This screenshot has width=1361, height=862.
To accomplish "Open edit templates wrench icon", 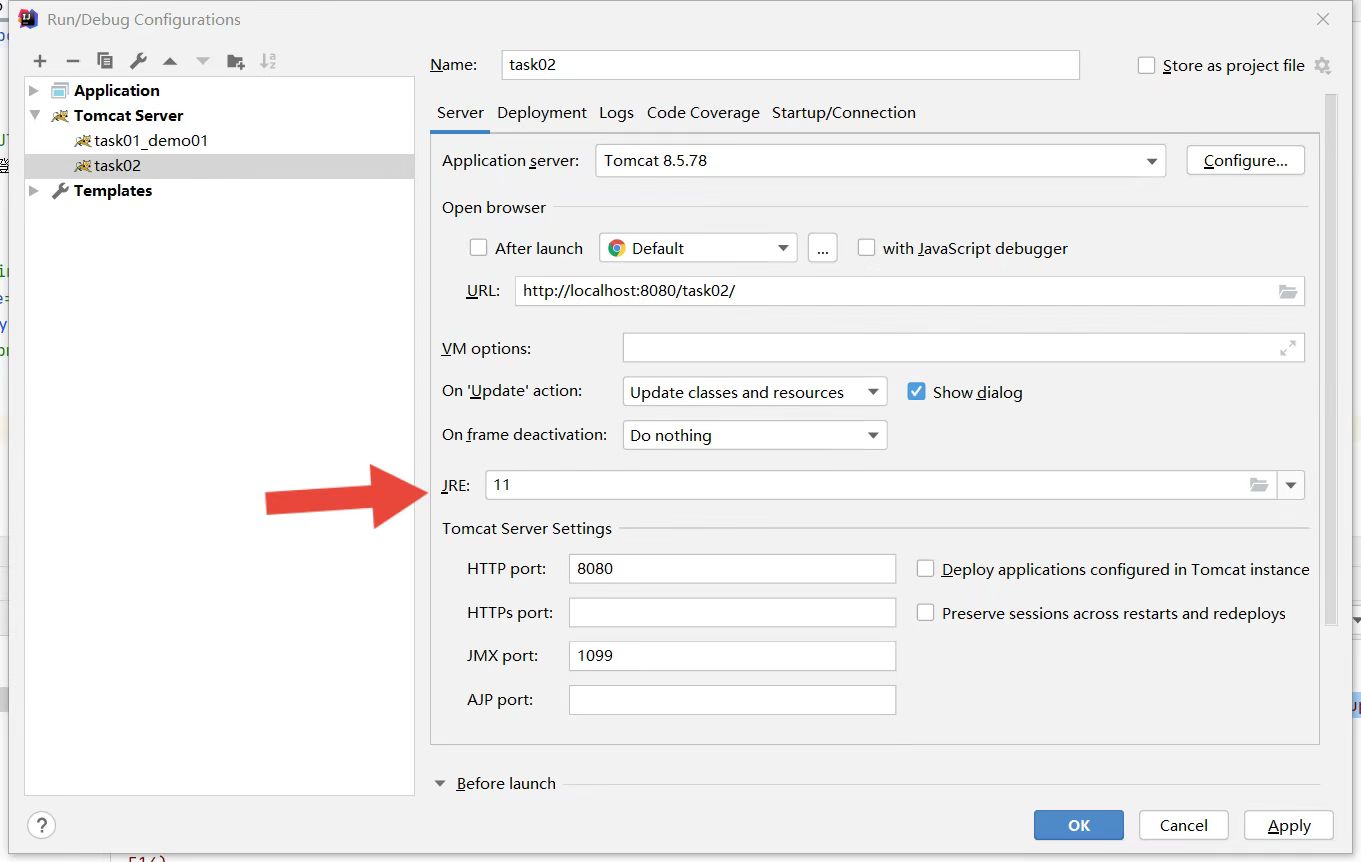I will [138, 61].
